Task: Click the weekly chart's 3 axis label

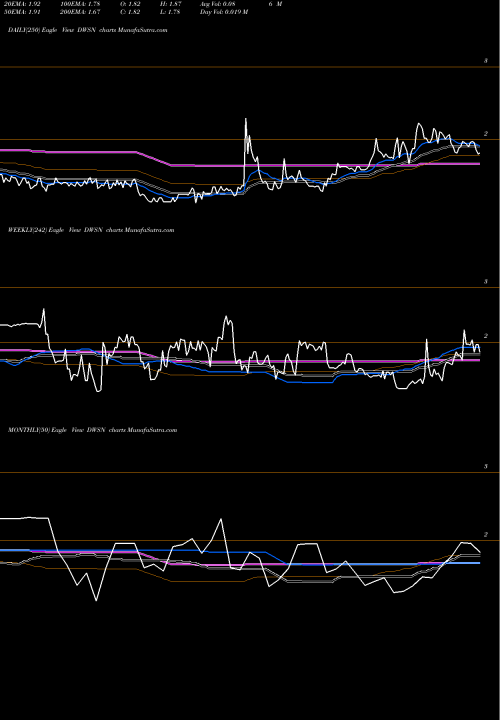Action: coord(486,281)
